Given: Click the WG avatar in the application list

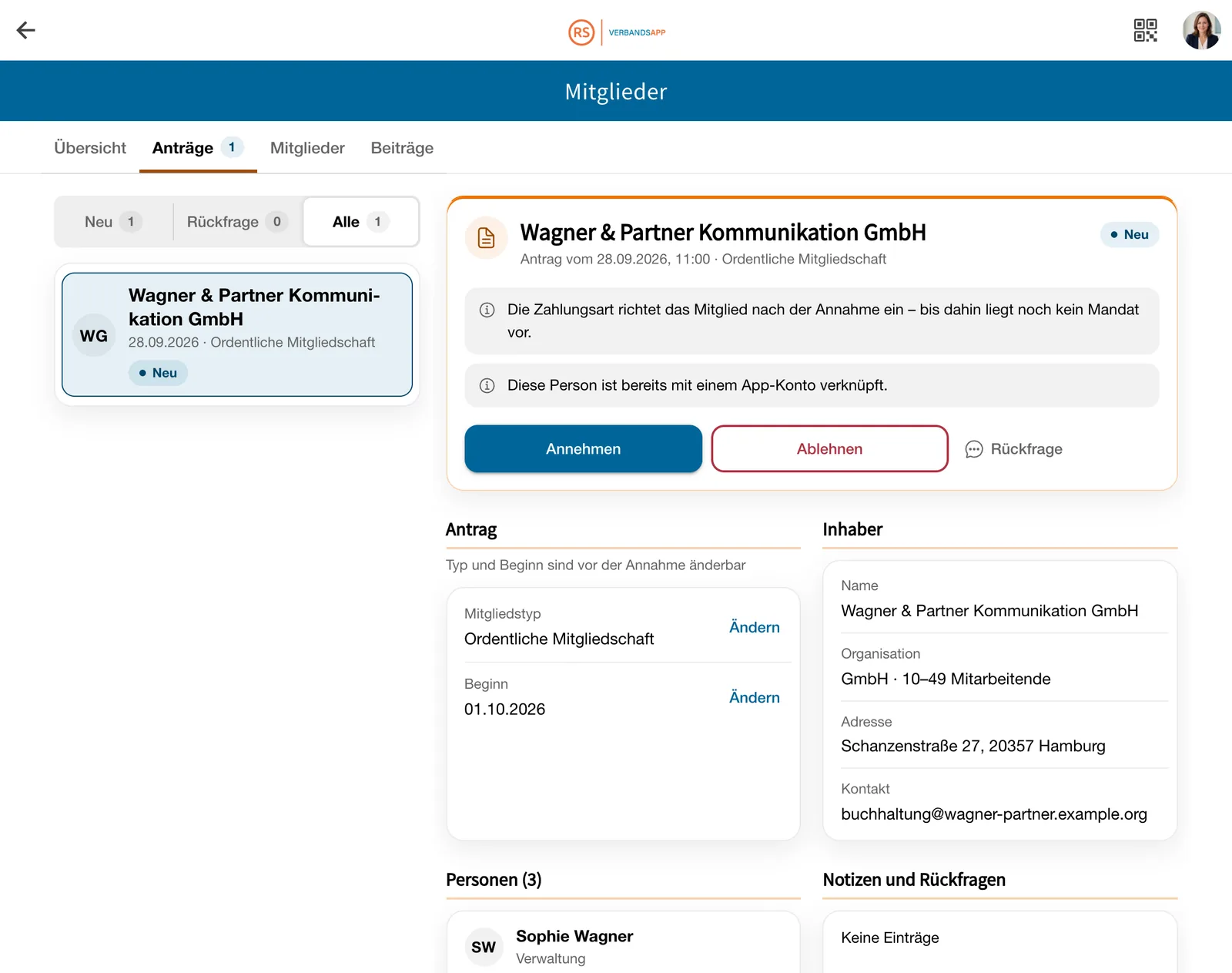Looking at the screenshot, I should tap(94, 336).
